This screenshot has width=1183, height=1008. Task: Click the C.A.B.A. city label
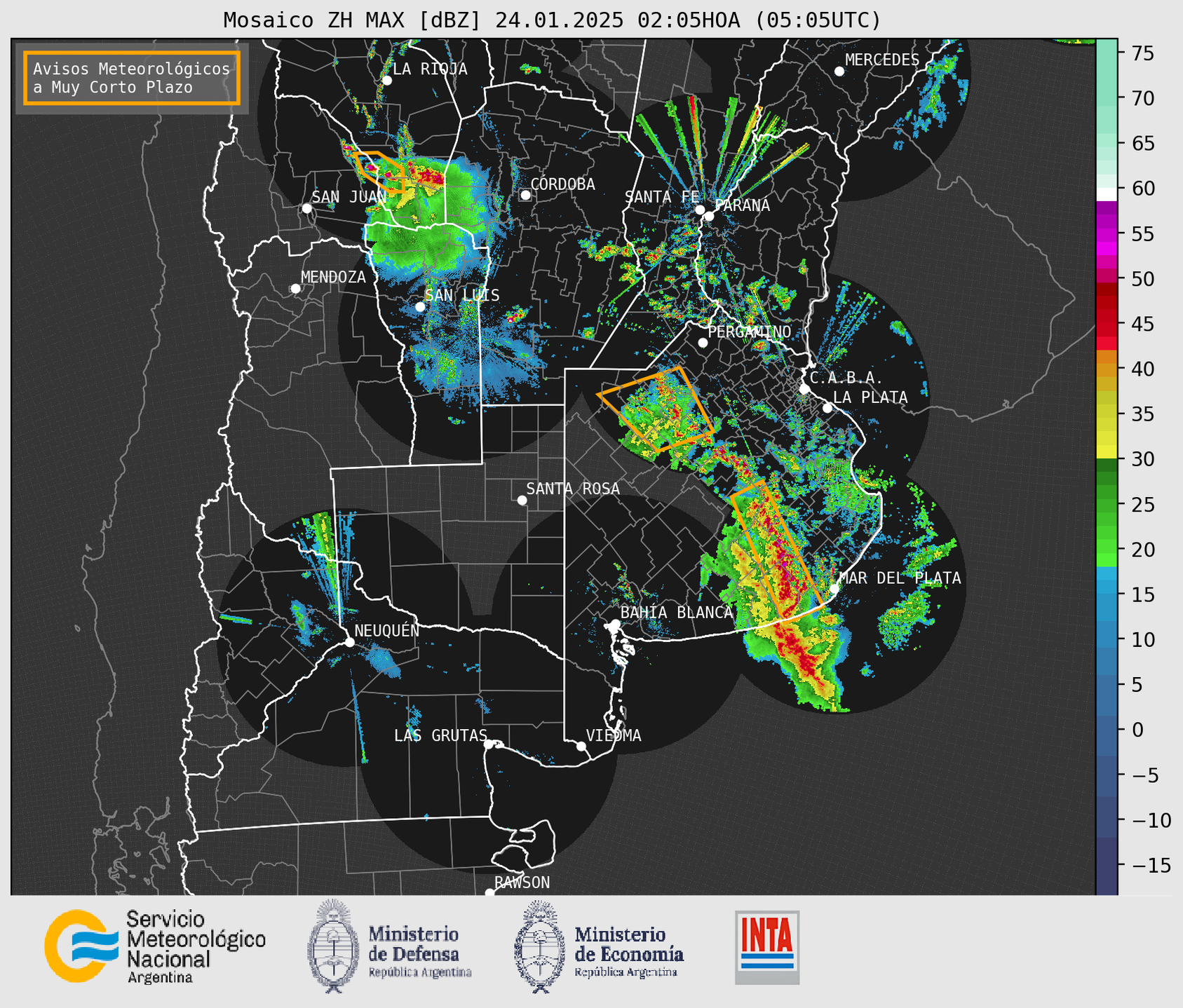click(x=846, y=378)
